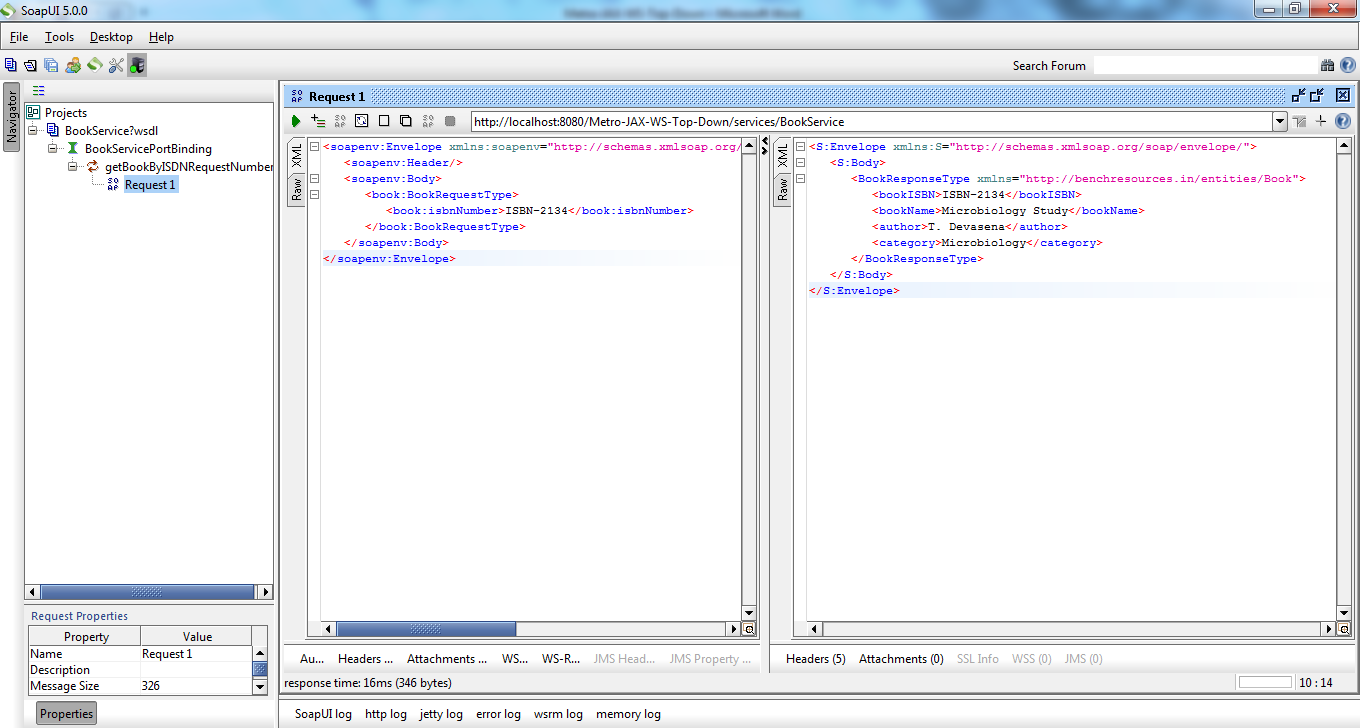Open the Tools menu

point(59,37)
